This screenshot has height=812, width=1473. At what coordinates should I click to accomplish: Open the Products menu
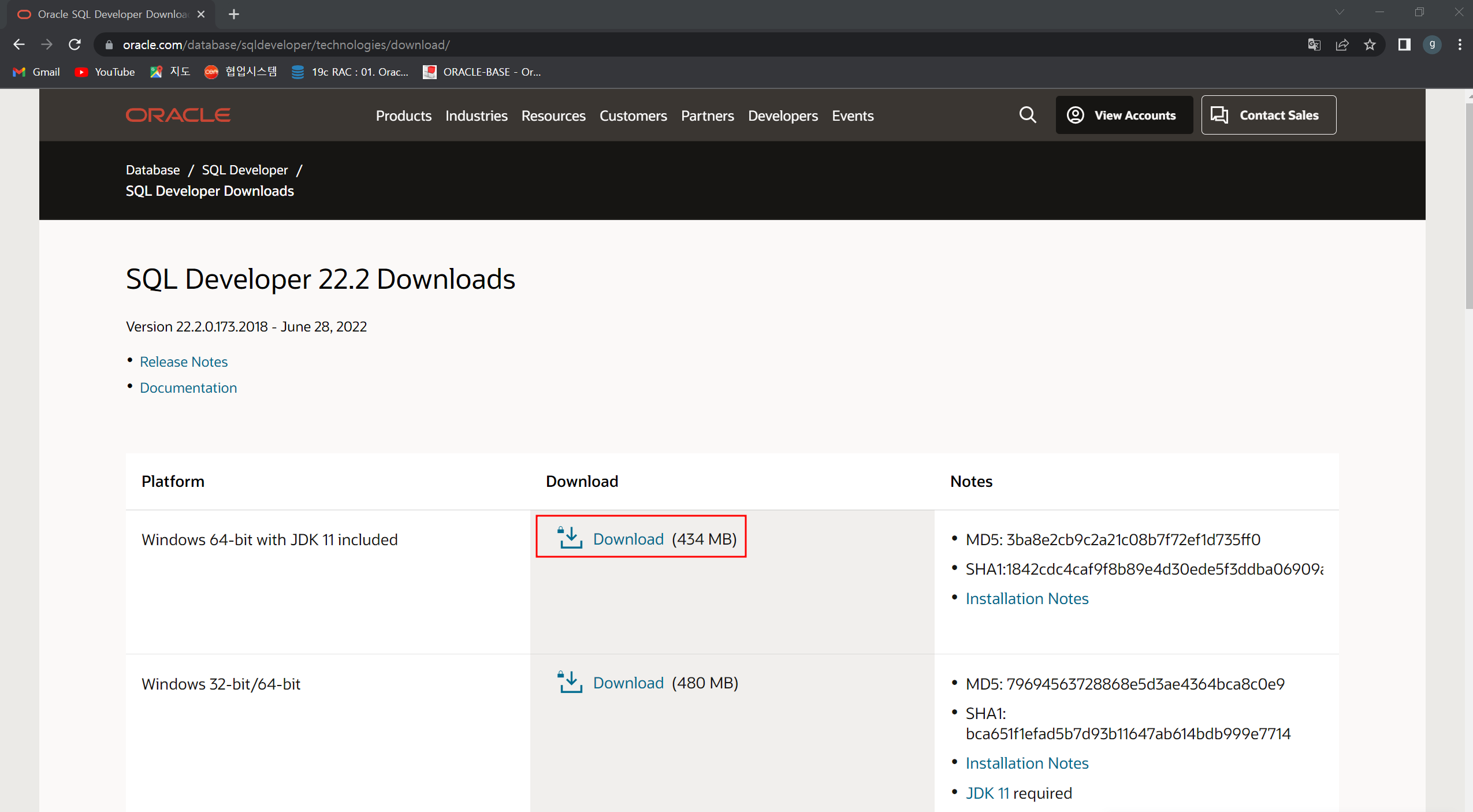click(x=403, y=116)
